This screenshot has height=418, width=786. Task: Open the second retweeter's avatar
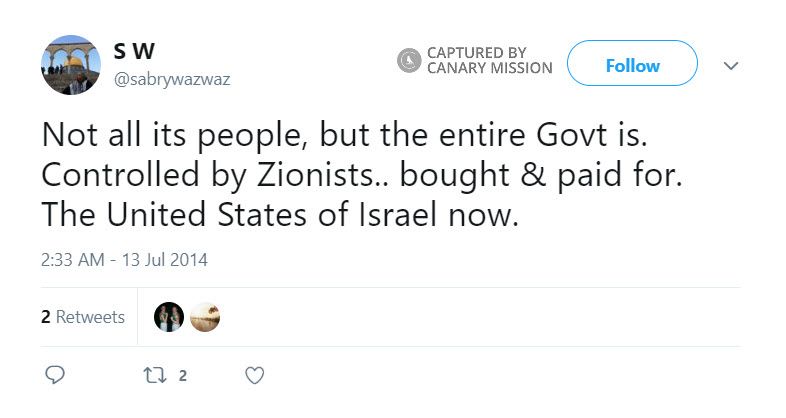click(x=204, y=317)
